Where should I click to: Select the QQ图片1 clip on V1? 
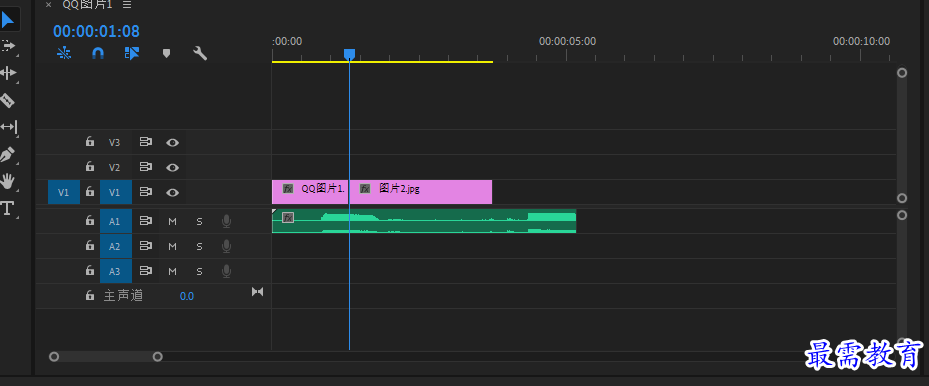pyautogui.click(x=310, y=192)
